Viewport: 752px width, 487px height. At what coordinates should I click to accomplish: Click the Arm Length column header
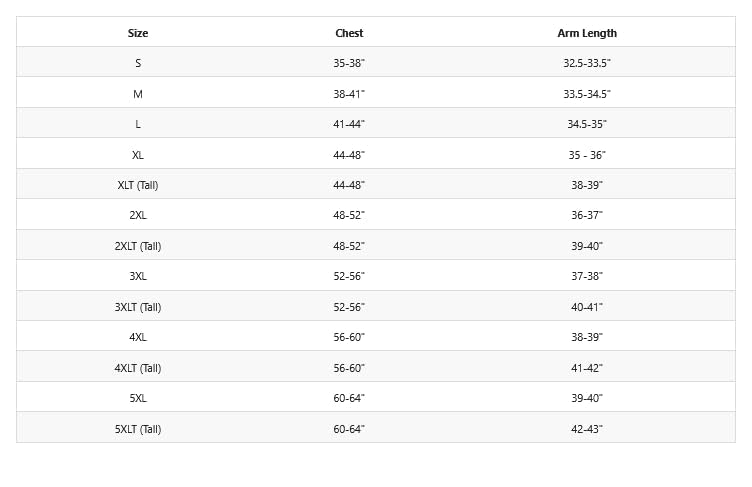tap(587, 33)
